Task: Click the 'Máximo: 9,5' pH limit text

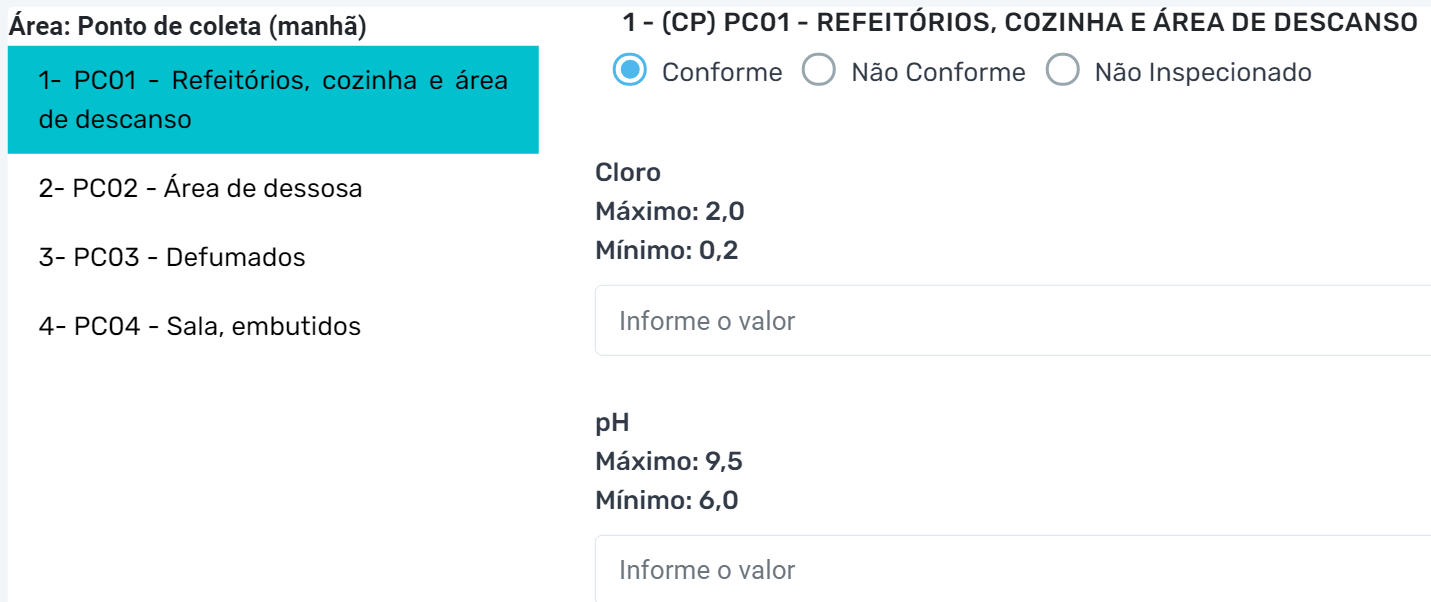Action: (669, 462)
